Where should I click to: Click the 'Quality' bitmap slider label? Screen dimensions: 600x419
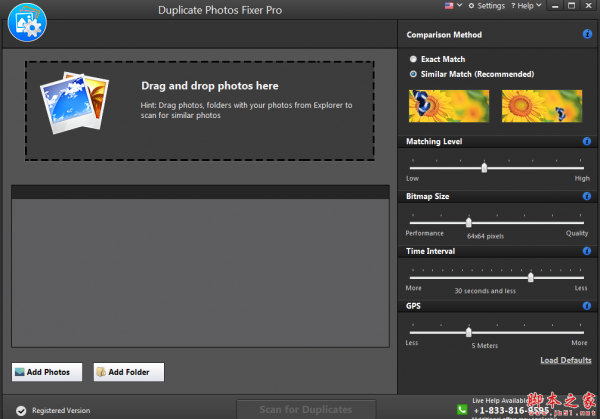coord(577,233)
